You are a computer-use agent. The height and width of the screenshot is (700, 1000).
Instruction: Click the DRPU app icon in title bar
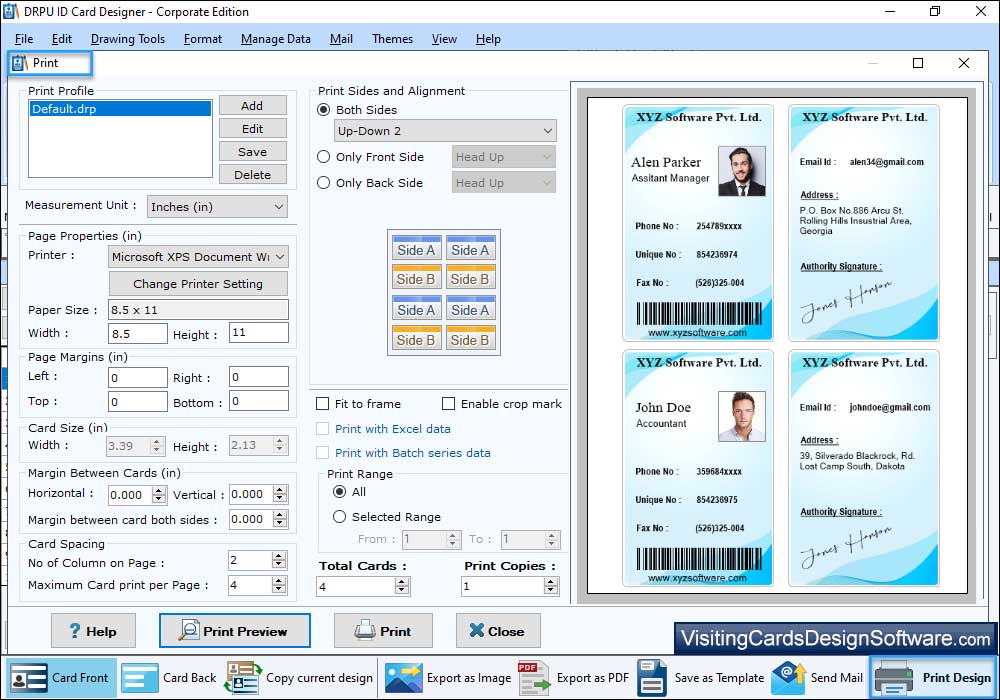11,11
